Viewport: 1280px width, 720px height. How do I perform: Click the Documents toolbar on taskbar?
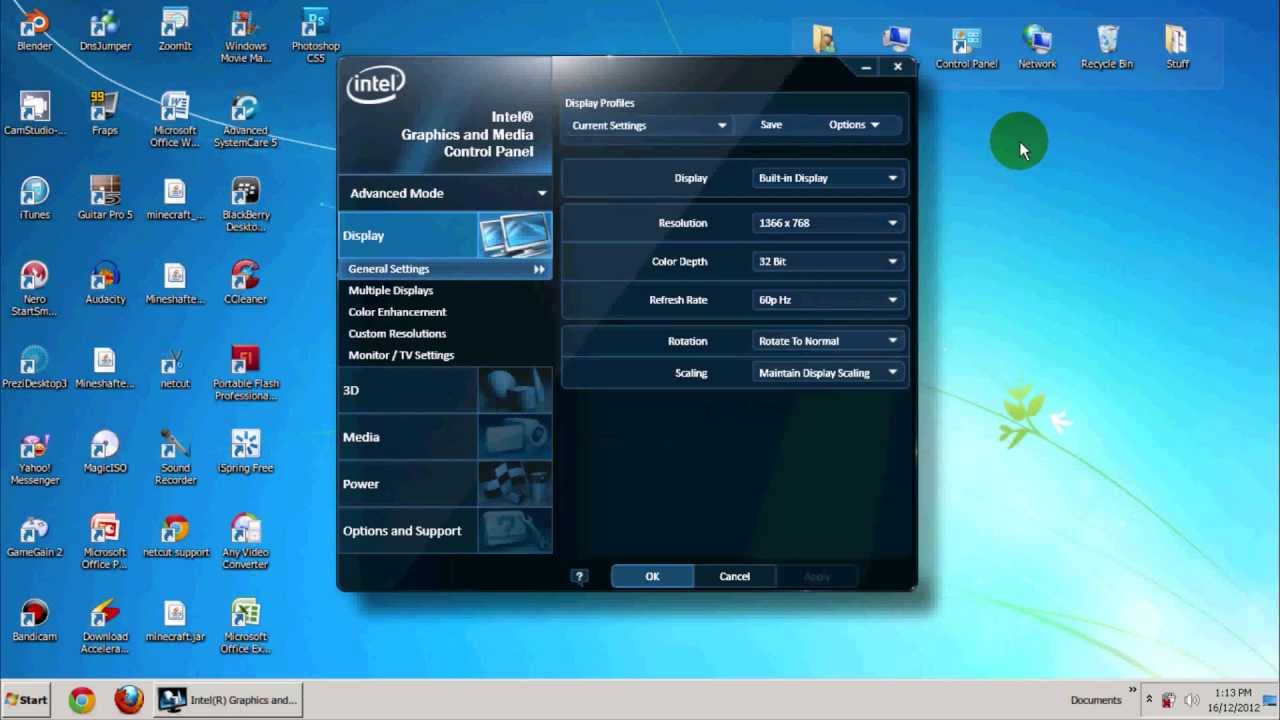click(1096, 700)
